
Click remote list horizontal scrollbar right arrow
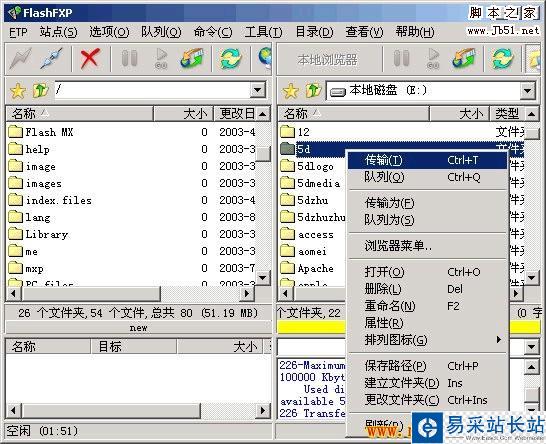tap(247, 294)
